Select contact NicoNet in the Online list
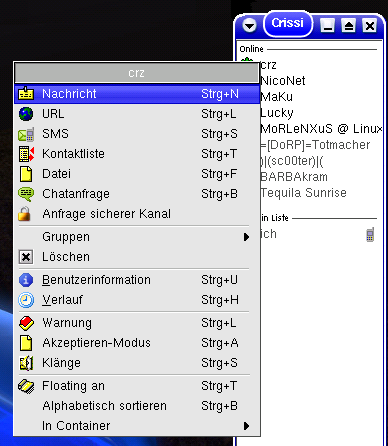 [x=283, y=81]
